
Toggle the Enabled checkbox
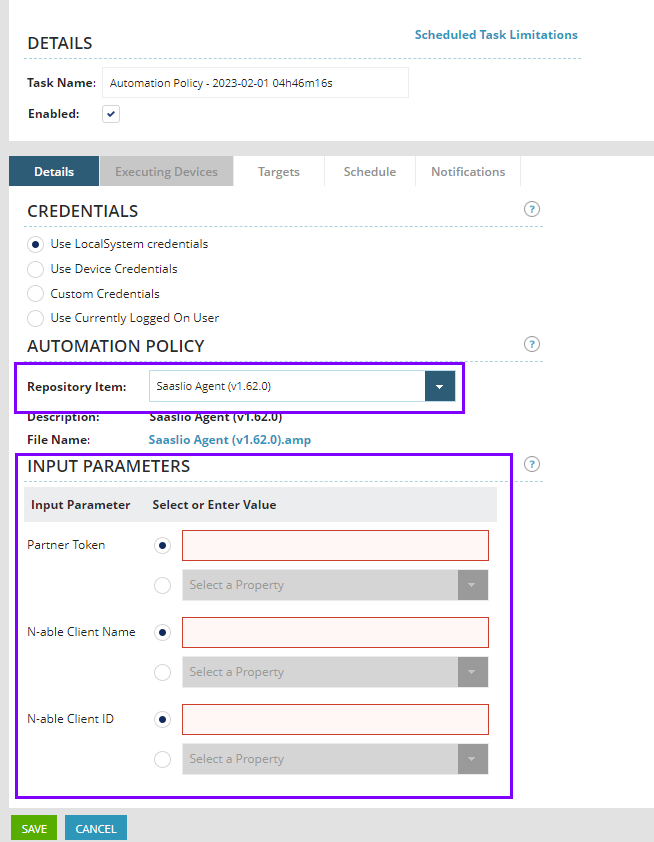pyautogui.click(x=111, y=114)
